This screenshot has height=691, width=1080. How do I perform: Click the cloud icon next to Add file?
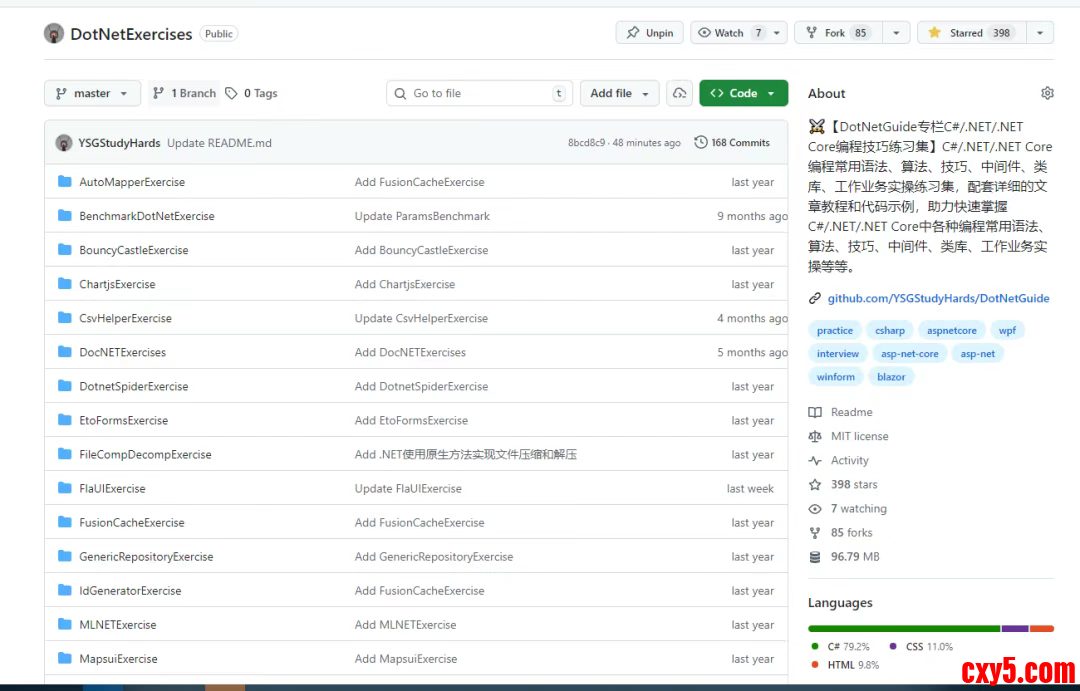point(680,93)
